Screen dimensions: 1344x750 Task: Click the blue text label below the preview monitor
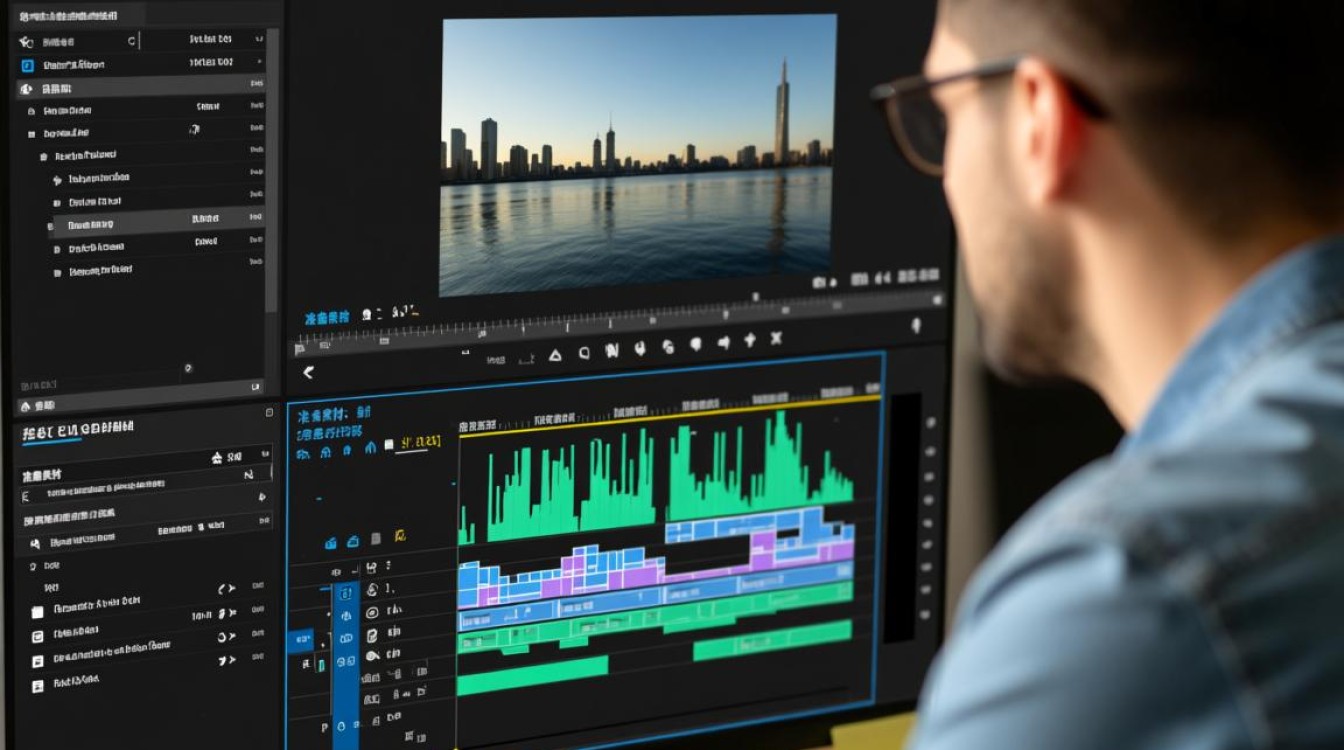[327, 317]
